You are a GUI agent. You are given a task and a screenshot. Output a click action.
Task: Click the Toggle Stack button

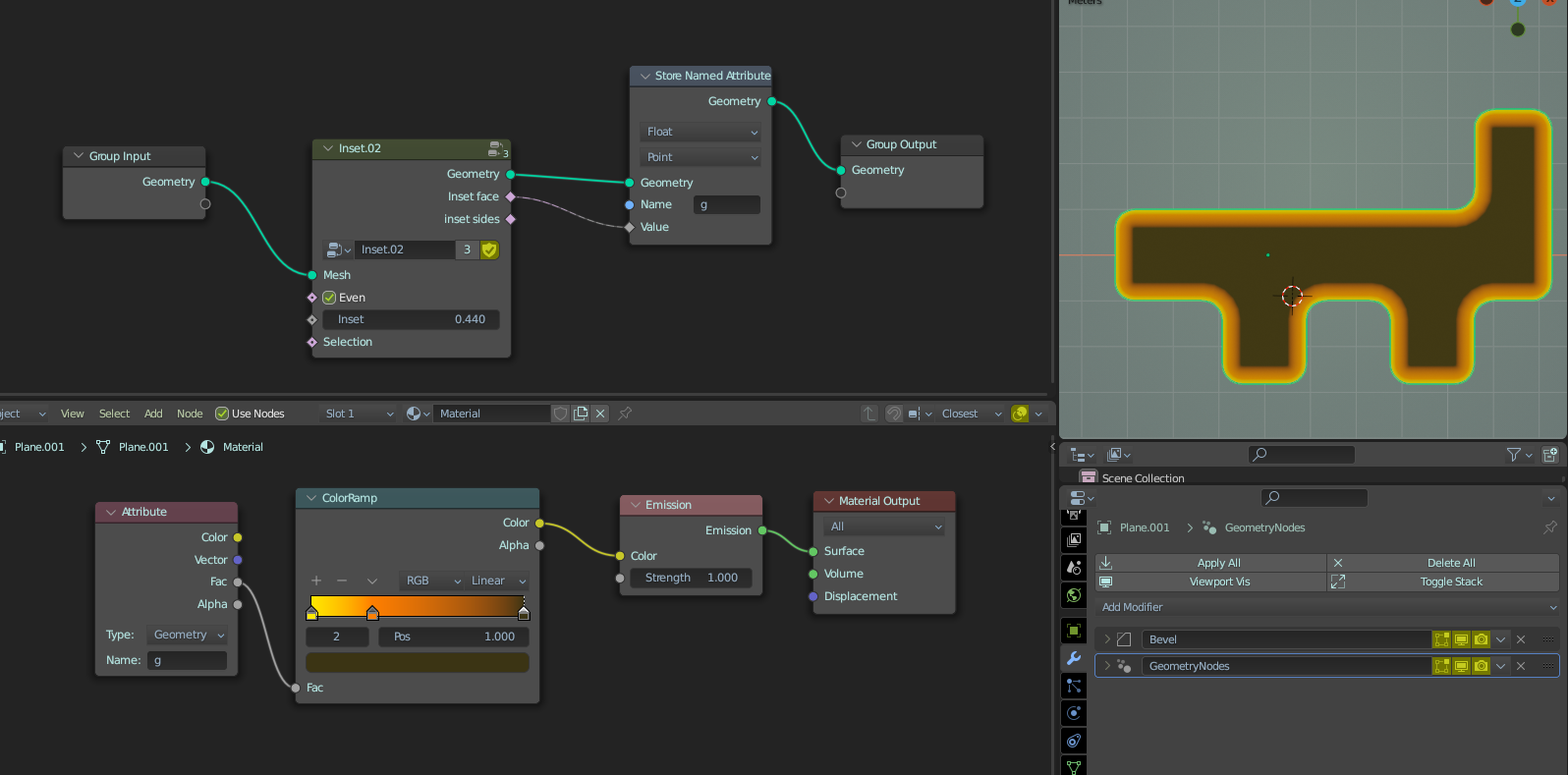pos(1450,581)
